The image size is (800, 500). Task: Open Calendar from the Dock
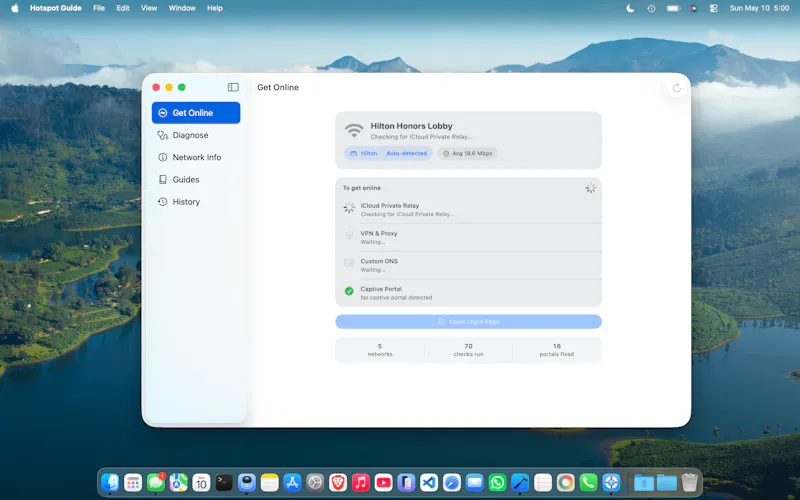point(201,482)
